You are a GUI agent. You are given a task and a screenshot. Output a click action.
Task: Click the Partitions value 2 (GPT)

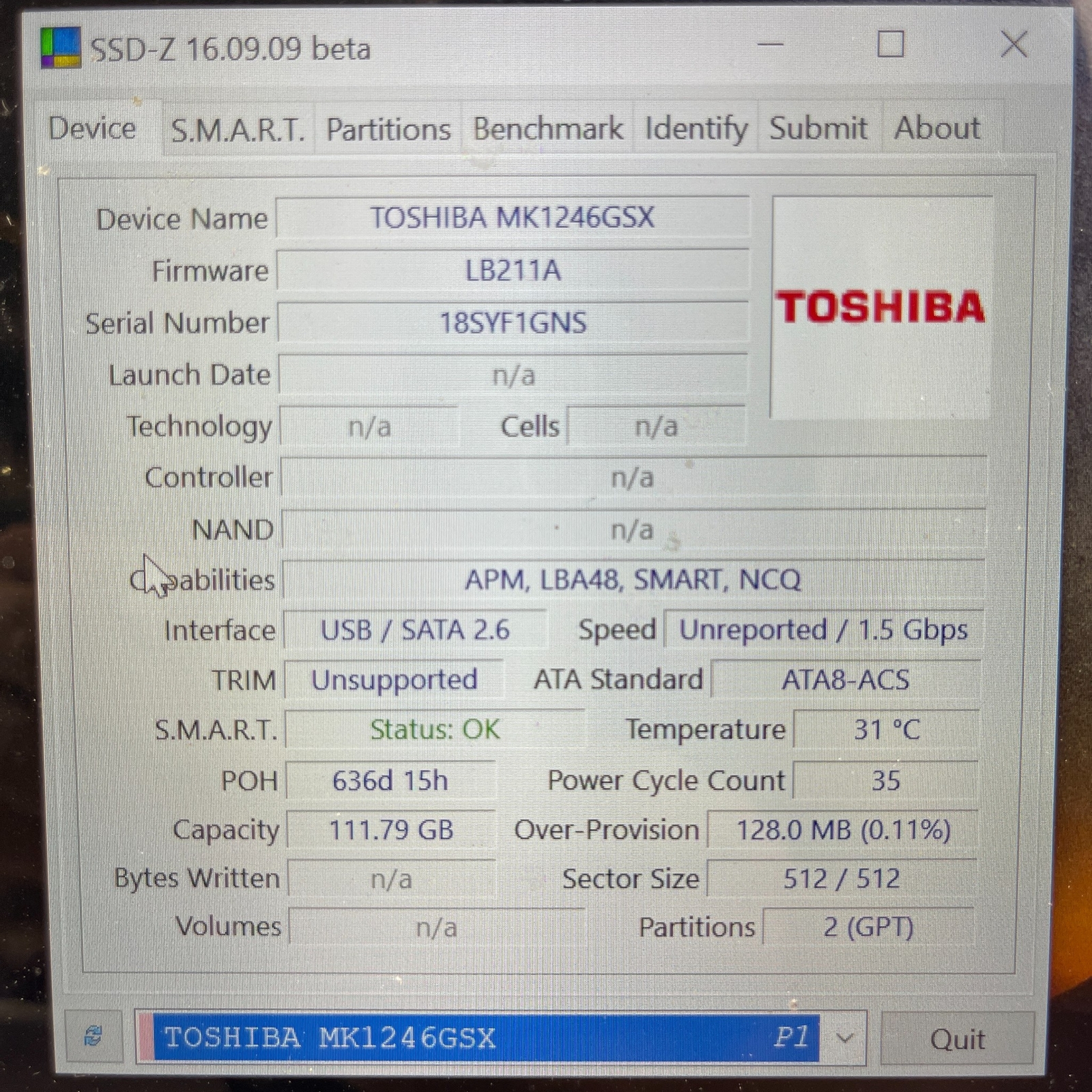point(869,927)
